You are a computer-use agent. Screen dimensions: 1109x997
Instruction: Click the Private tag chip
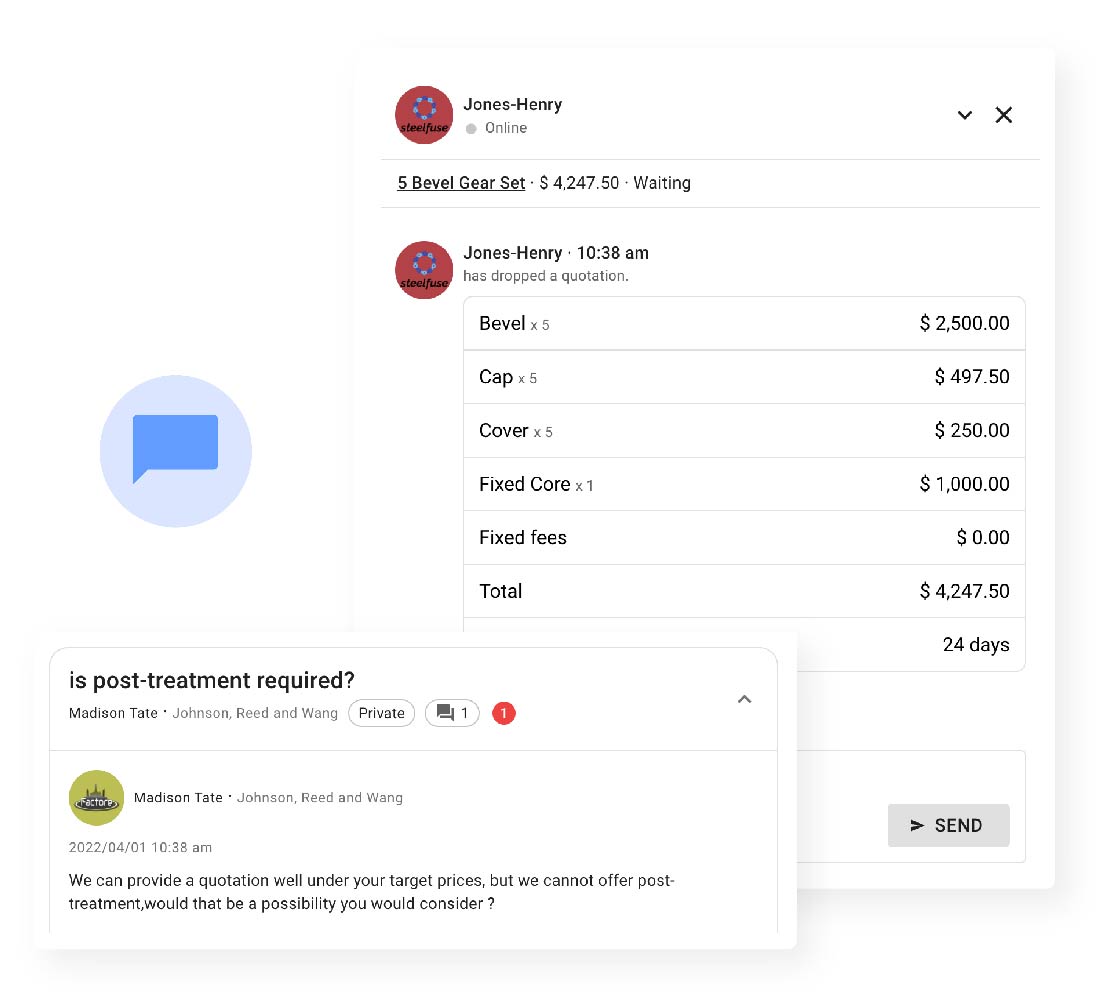[x=381, y=713]
